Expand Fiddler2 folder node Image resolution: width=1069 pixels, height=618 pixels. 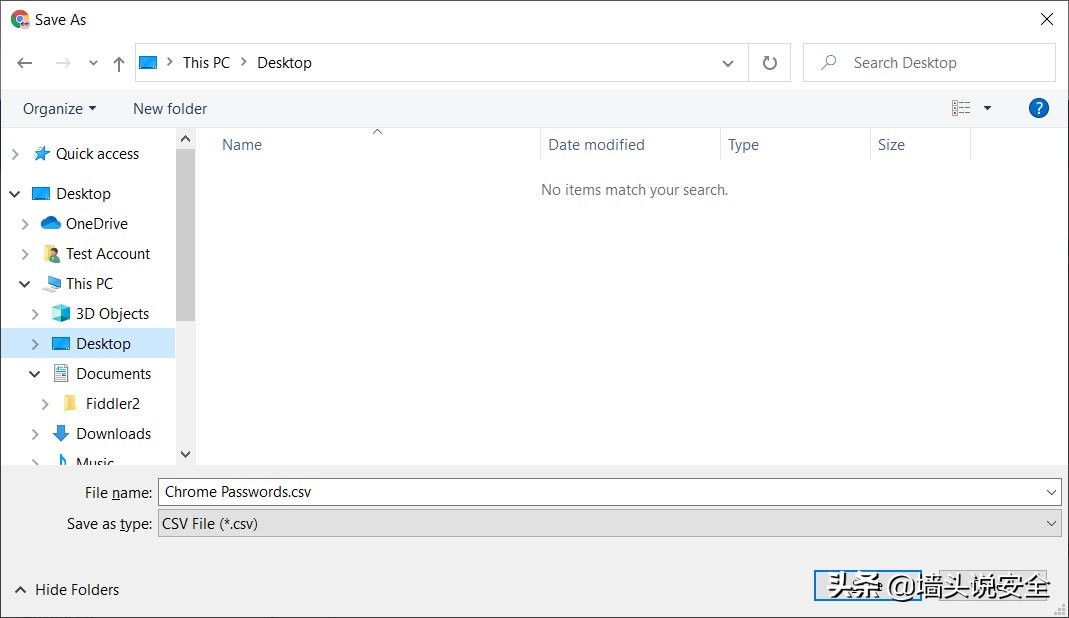(45, 404)
